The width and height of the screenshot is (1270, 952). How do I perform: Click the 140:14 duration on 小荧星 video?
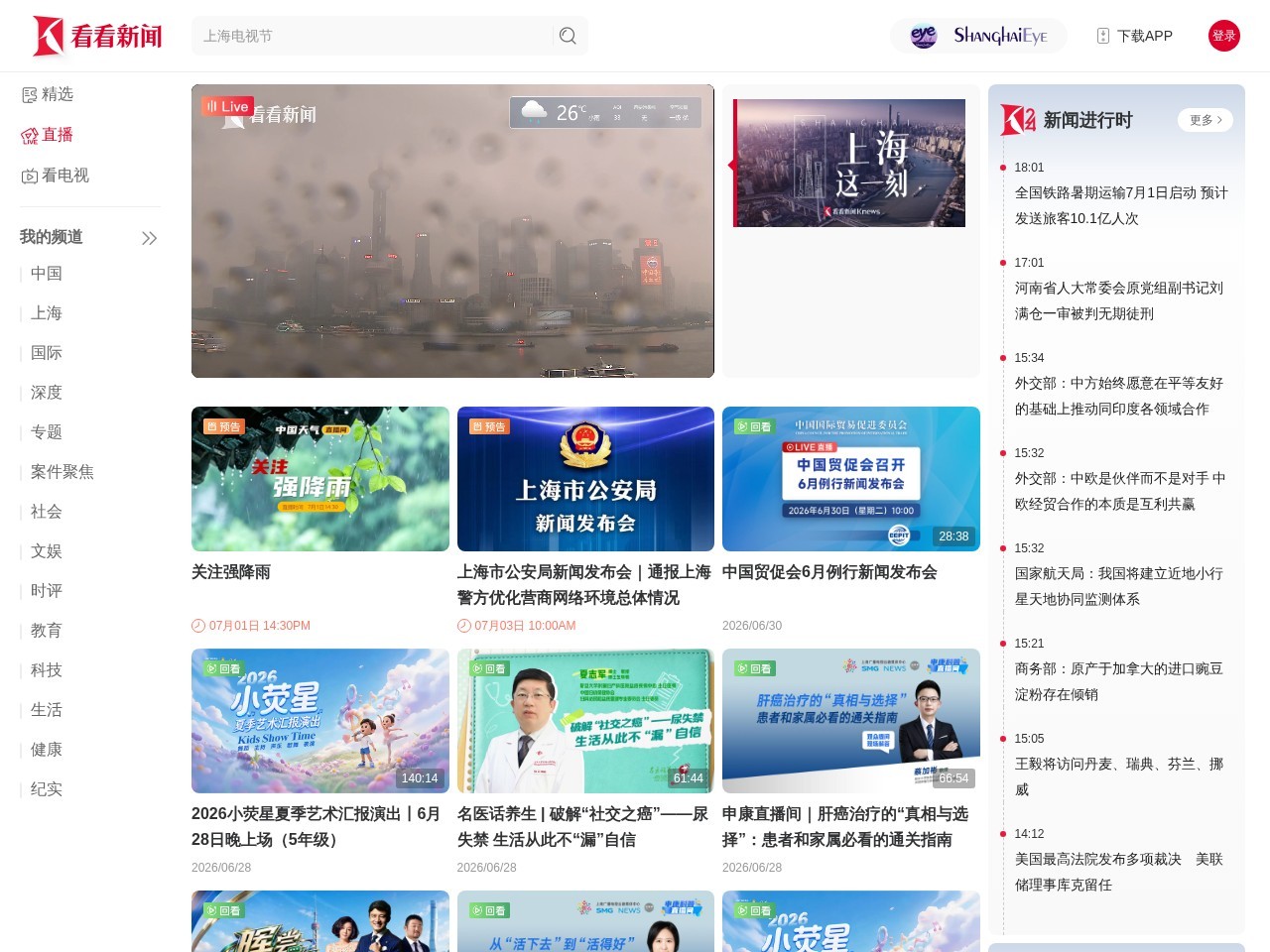click(x=420, y=778)
